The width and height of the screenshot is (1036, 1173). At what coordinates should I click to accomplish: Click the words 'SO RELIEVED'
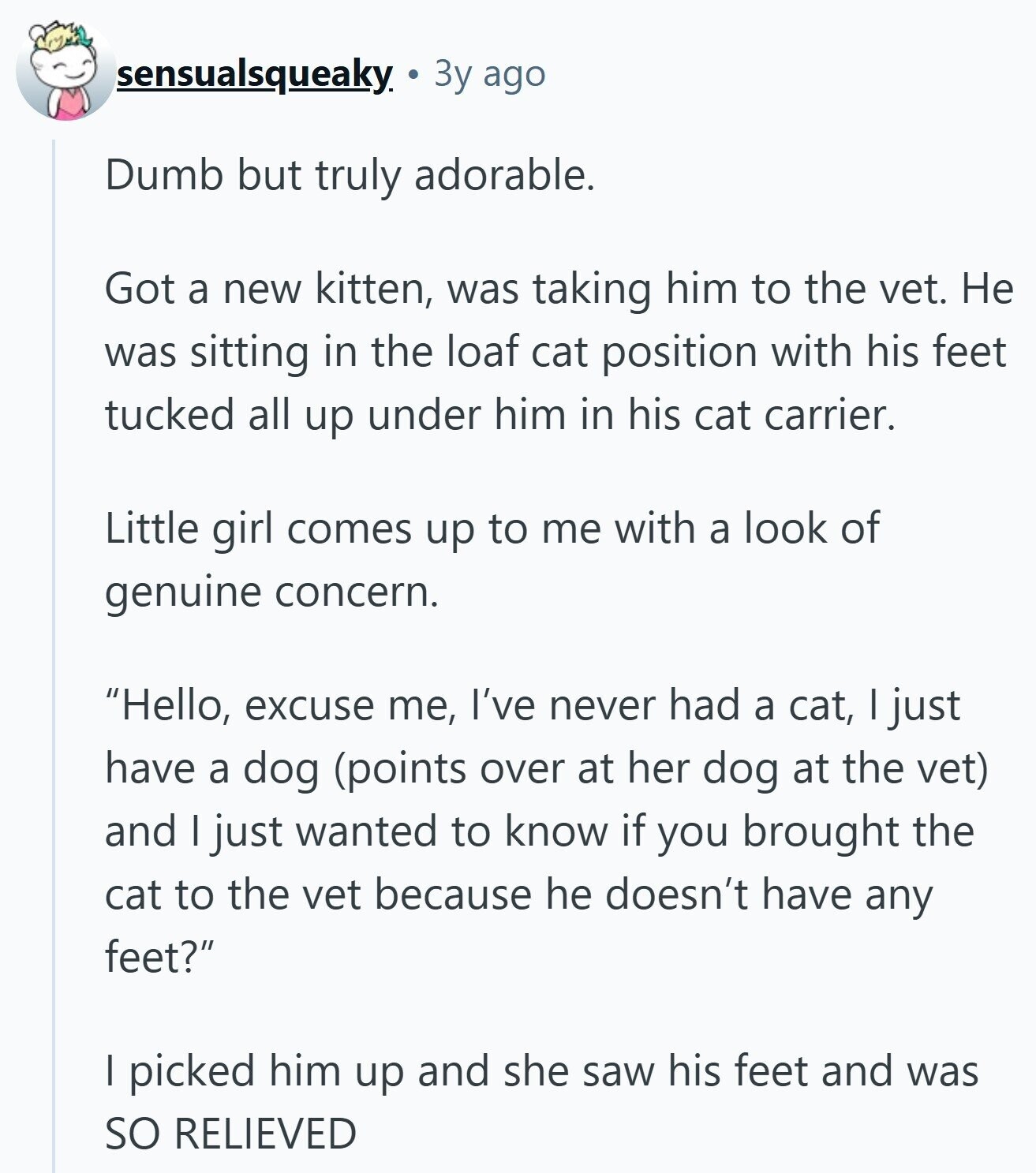click(230, 1134)
